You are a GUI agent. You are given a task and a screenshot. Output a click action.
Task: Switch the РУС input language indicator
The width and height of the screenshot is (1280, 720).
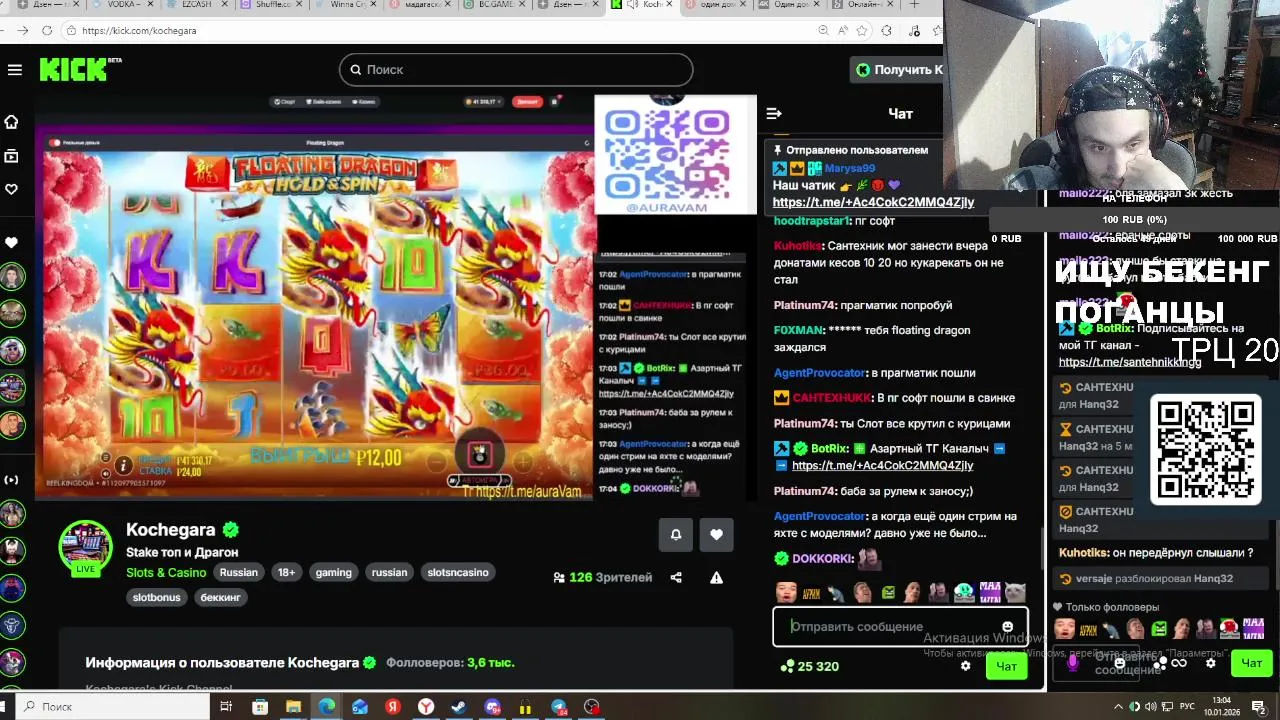(x=1189, y=706)
